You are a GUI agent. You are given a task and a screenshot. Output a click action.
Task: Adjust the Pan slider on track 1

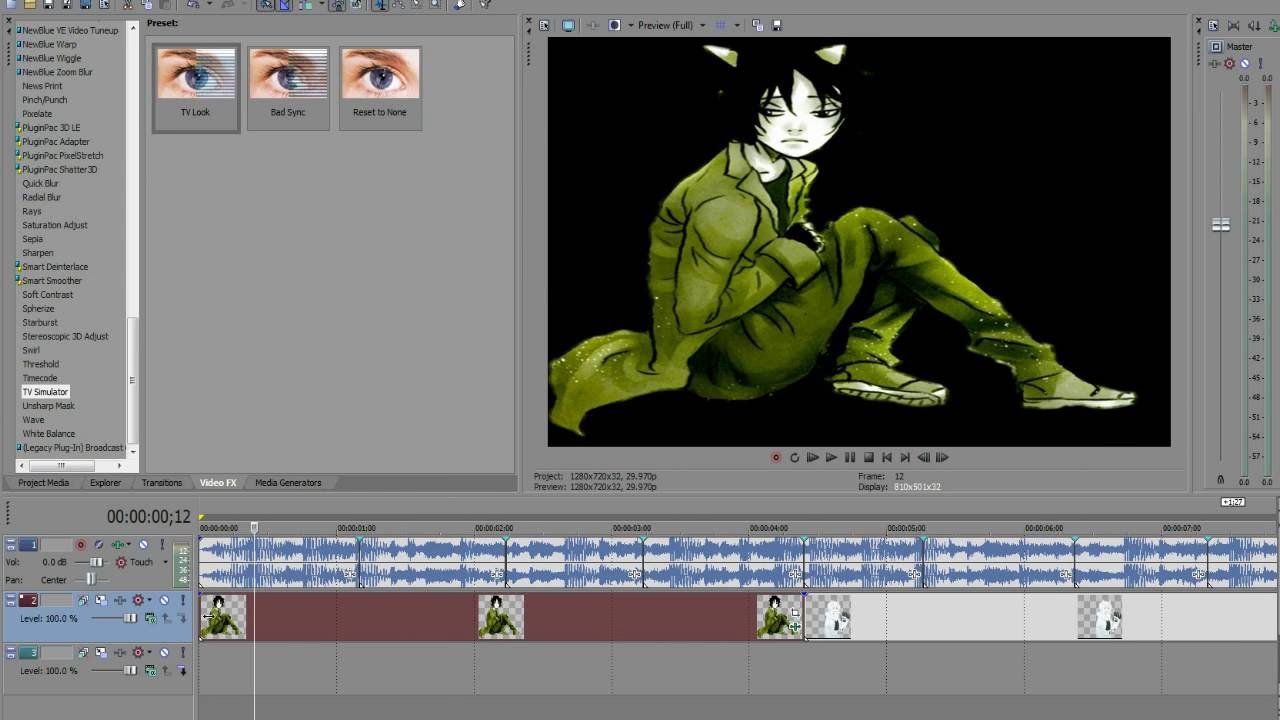pyautogui.click(x=91, y=580)
